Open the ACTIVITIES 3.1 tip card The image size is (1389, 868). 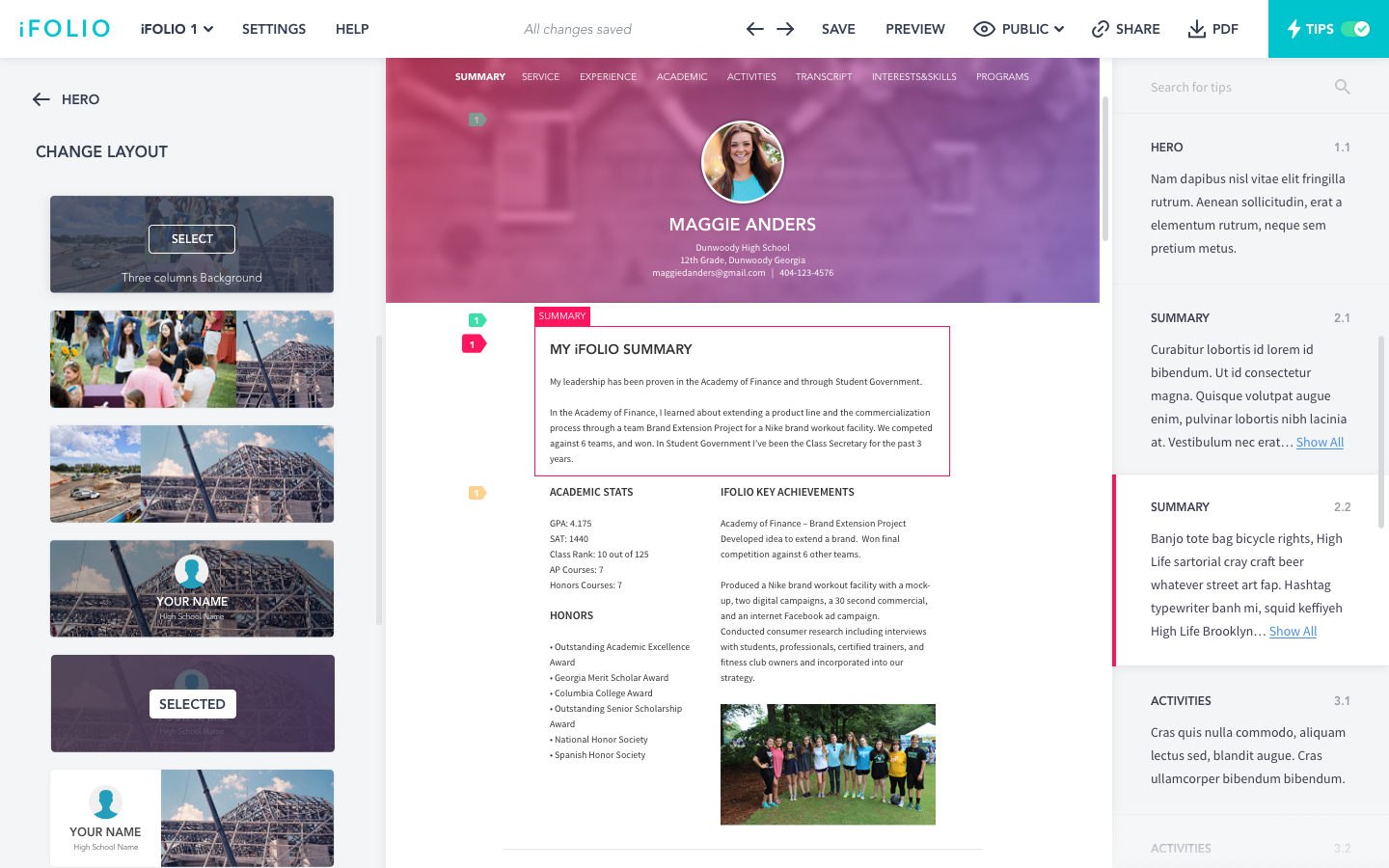click(1250, 740)
